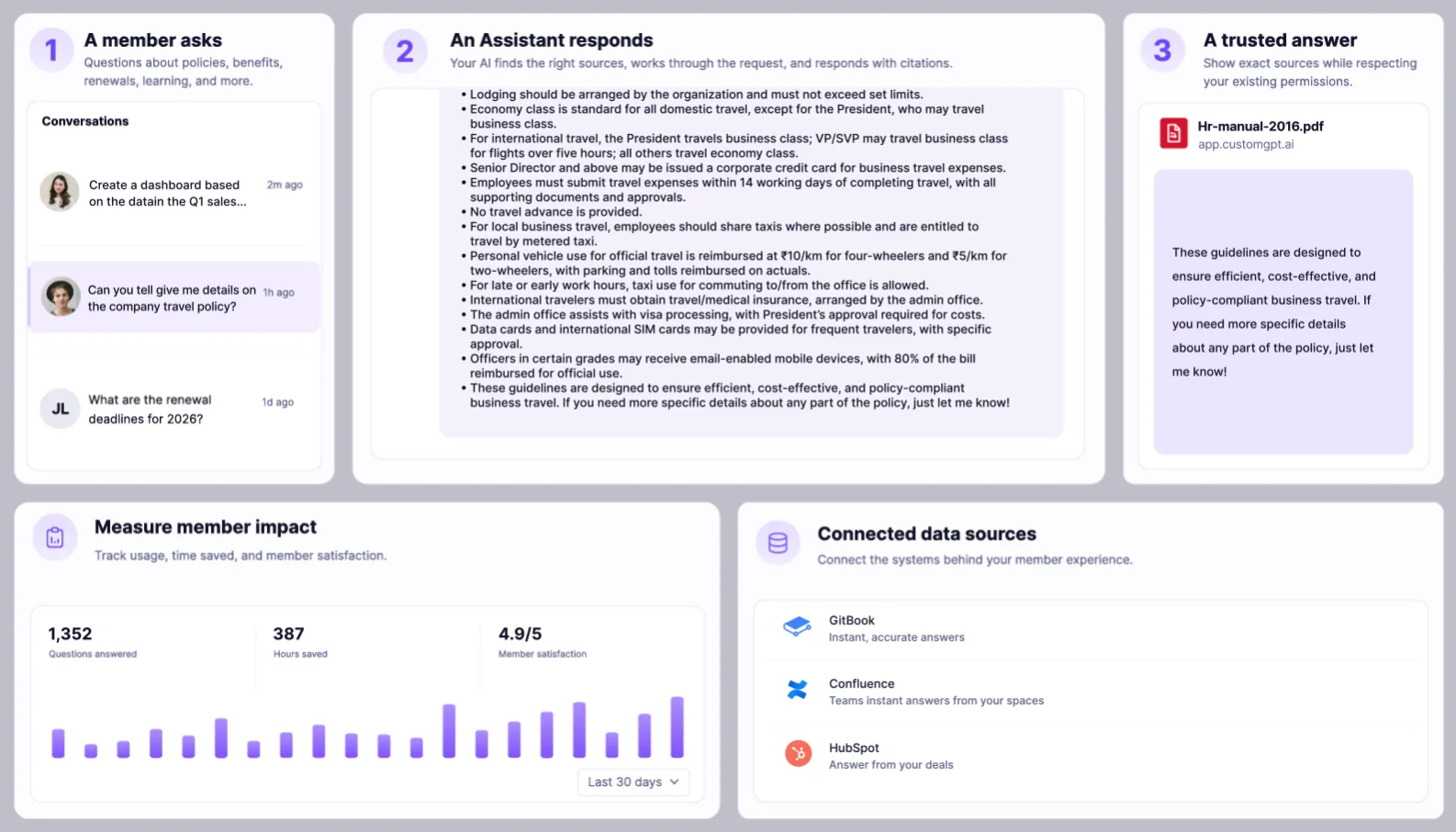Image resolution: width=1456 pixels, height=832 pixels.
Task: Click the 'A member asks' heading
Action: point(153,40)
